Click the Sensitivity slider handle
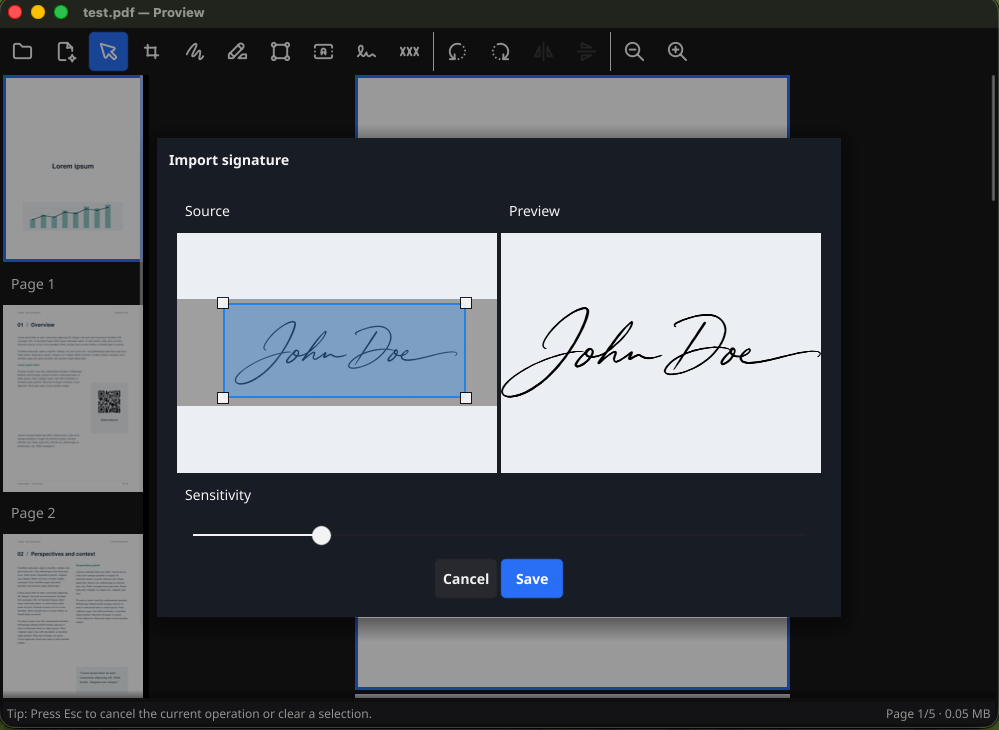 coord(322,535)
